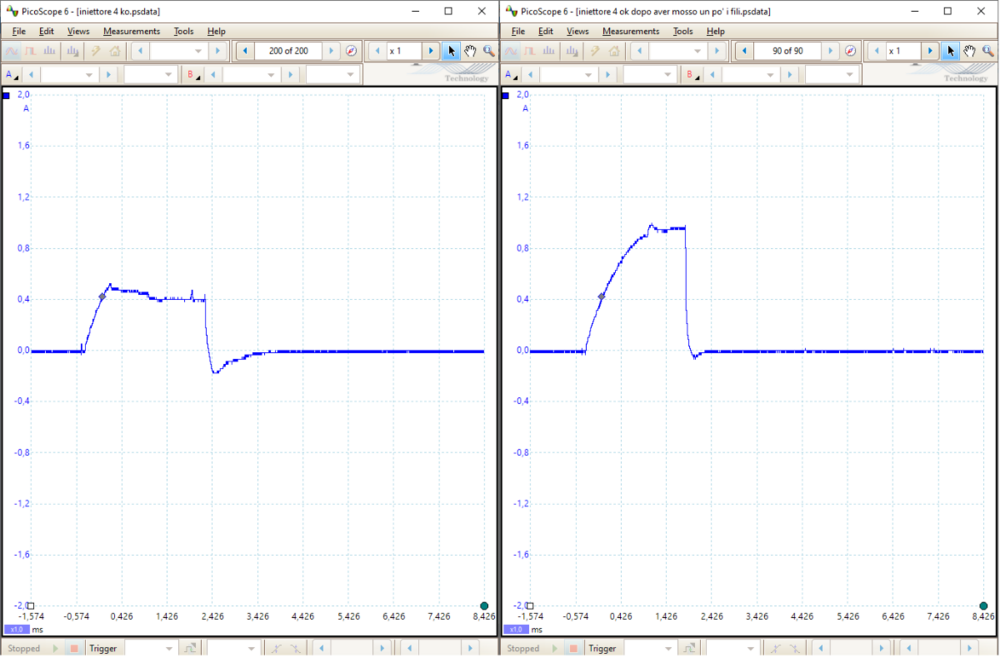Viewport: 1000px width, 658px height.
Task: Select arrow pointer tool in right window
Action: (x=951, y=51)
